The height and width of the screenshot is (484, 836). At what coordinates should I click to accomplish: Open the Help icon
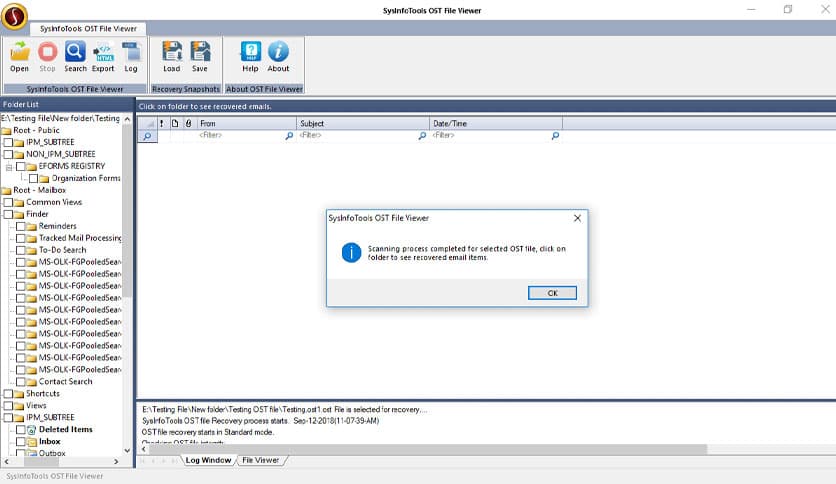point(251,52)
